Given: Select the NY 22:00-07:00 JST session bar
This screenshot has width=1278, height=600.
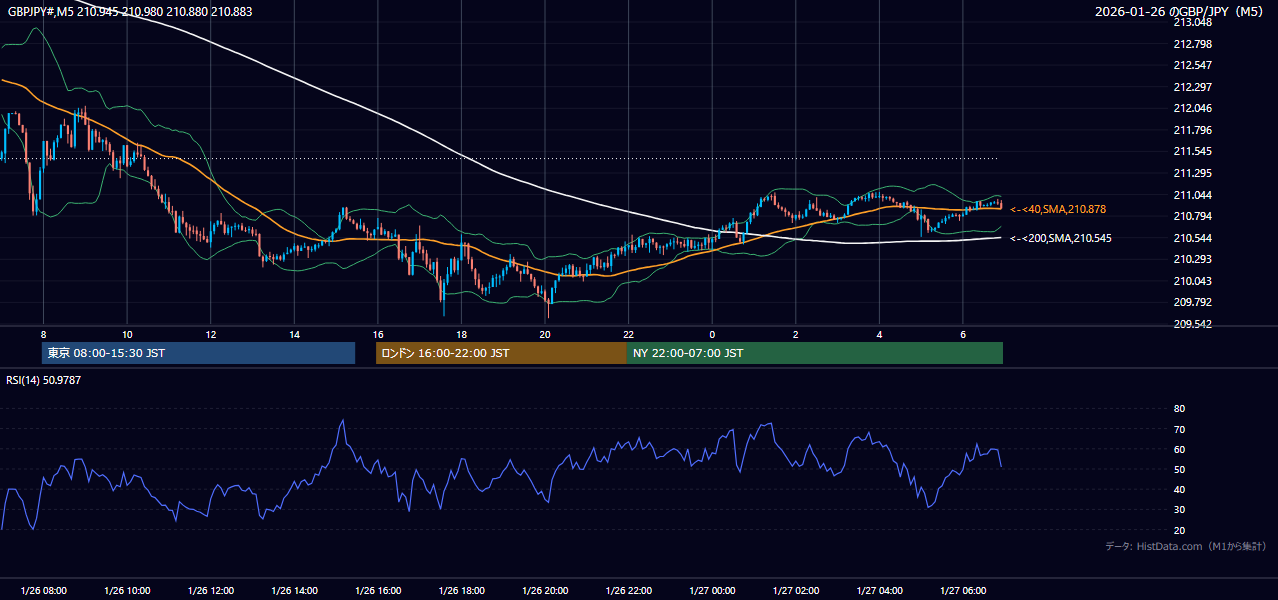Looking at the screenshot, I should 814,353.
